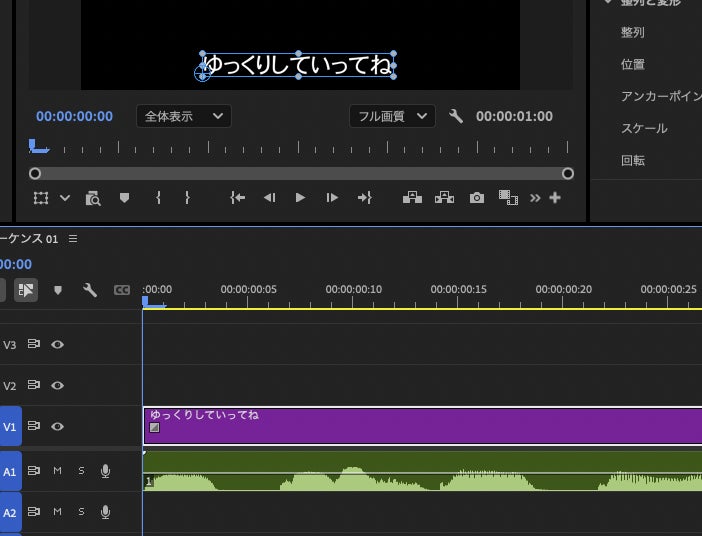
Task: Toggle linked selection in the timeline
Action: tap(26, 290)
